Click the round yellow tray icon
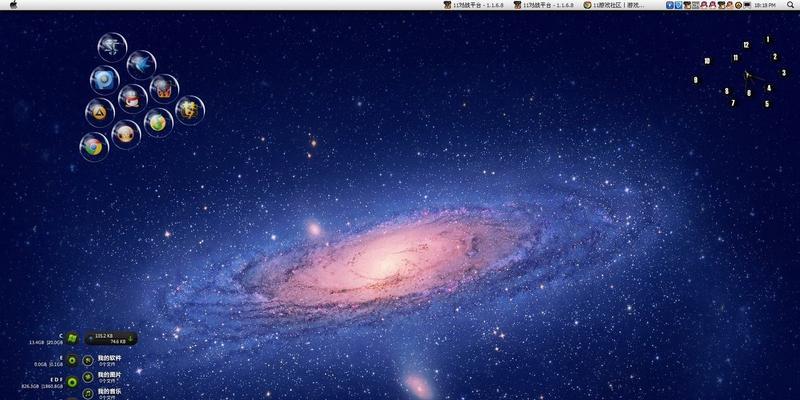 (738, 5)
